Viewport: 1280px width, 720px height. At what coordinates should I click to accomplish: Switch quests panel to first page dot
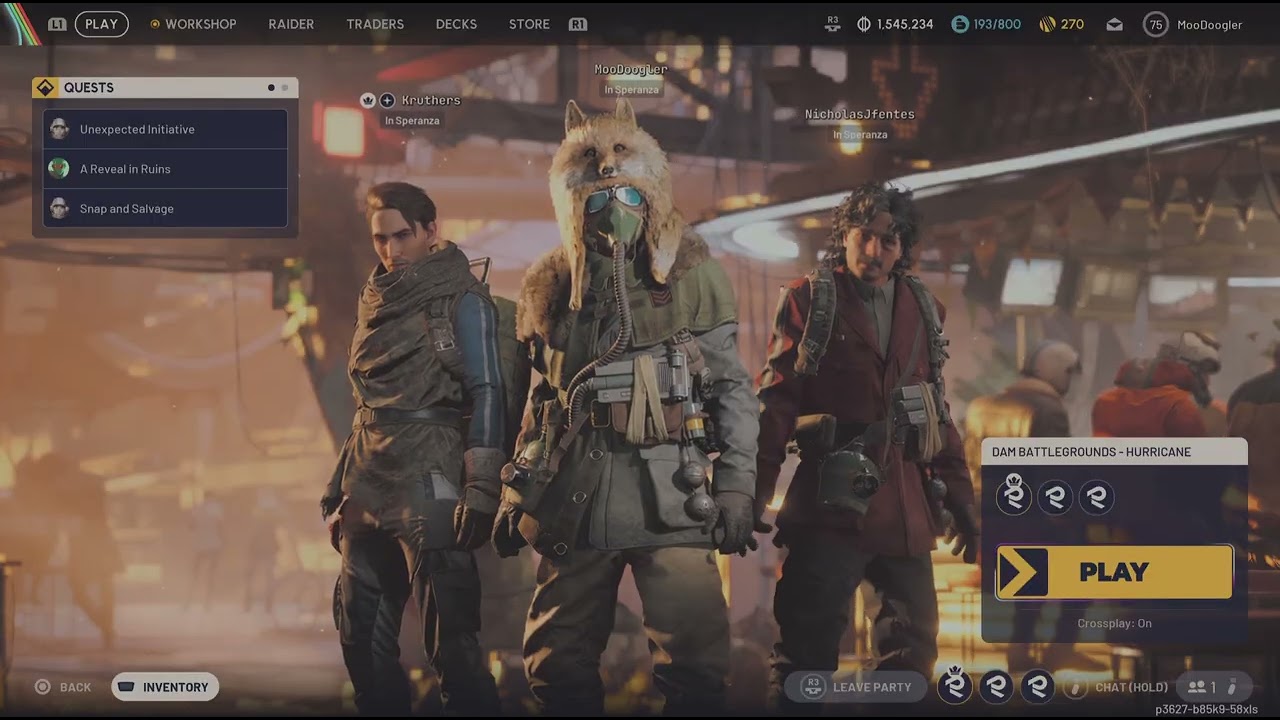pyautogui.click(x=271, y=88)
